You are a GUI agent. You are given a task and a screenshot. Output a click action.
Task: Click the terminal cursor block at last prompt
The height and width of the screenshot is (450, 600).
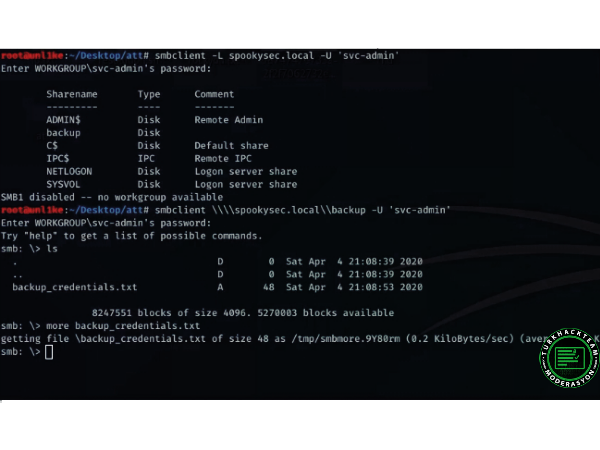click(x=49, y=352)
